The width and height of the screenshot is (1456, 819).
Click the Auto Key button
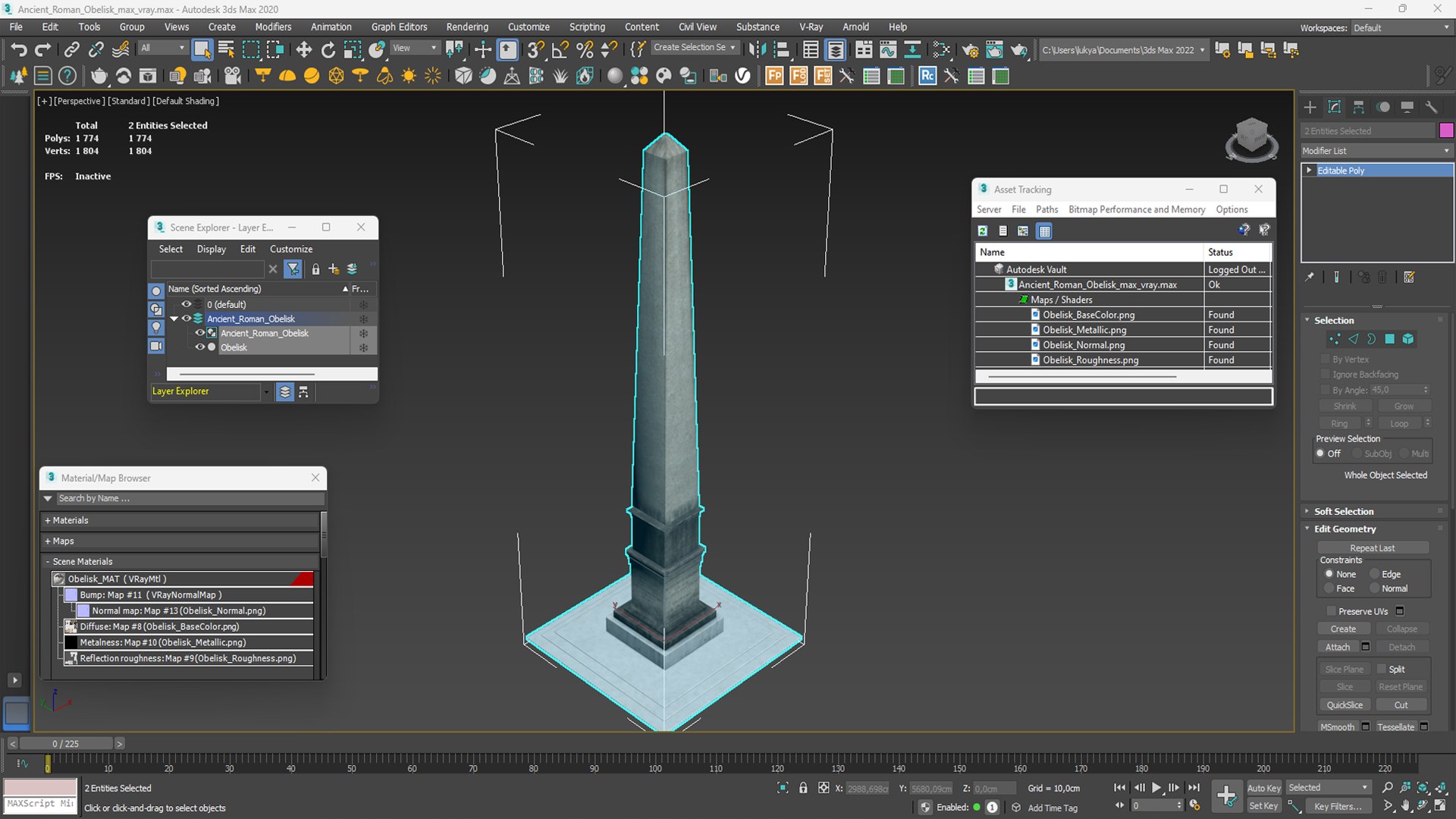[x=1264, y=788]
